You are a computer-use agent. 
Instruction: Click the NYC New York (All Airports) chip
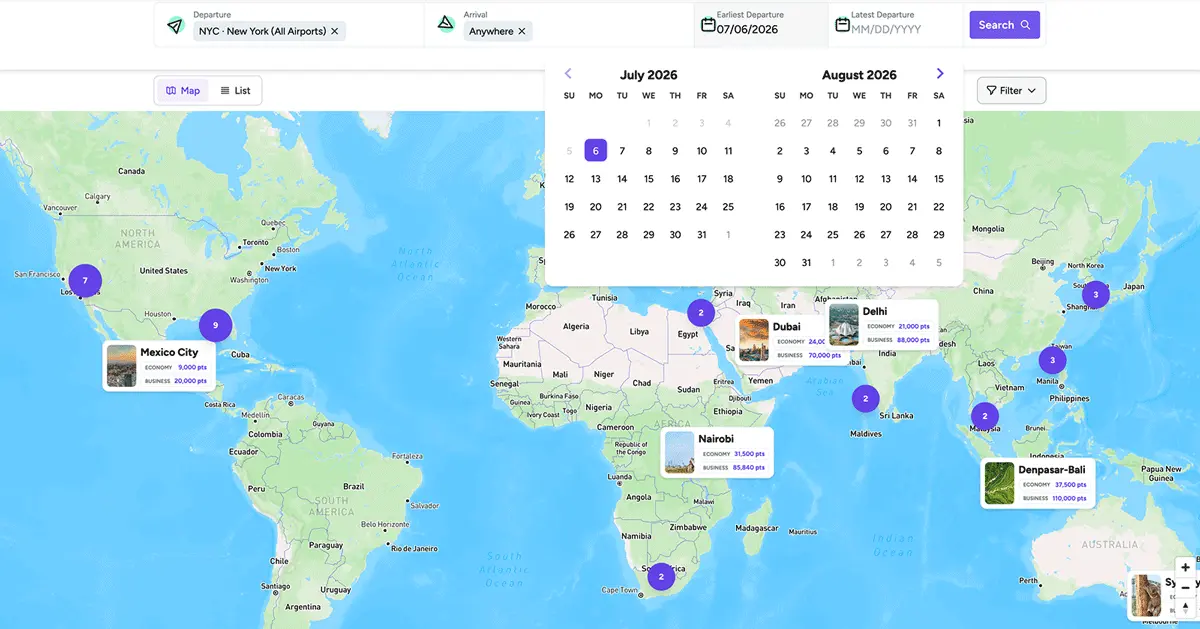pyautogui.click(x=270, y=31)
